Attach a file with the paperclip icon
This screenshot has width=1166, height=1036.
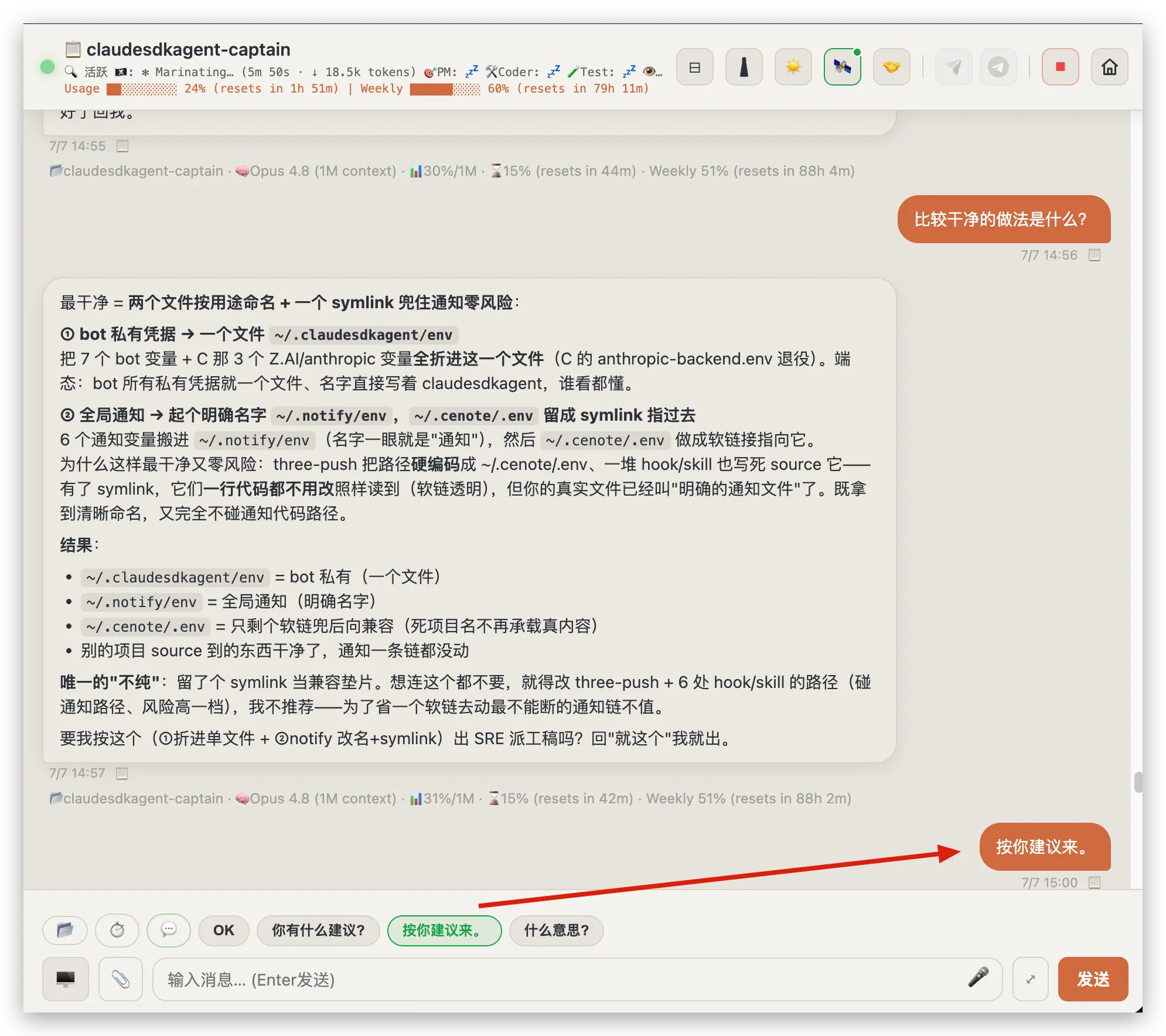pyautogui.click(x=121, y=979)
